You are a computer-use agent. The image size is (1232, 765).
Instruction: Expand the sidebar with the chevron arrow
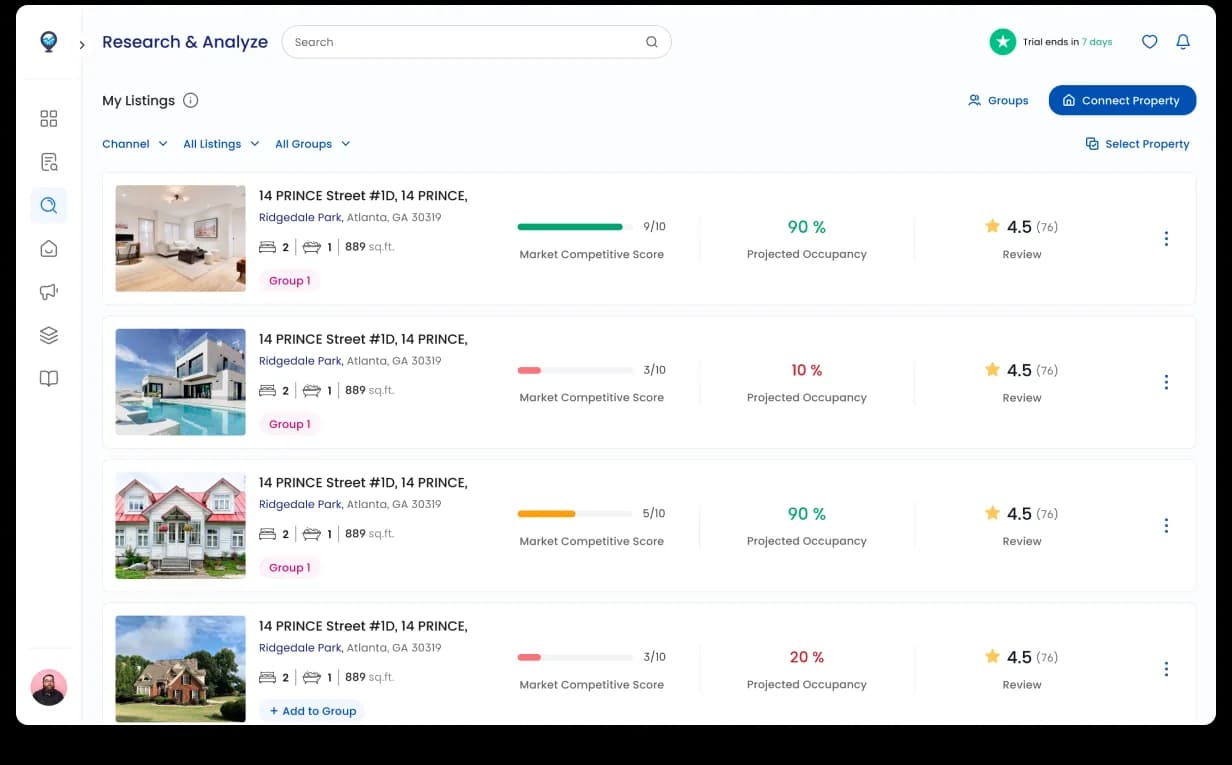pos(81,45)
